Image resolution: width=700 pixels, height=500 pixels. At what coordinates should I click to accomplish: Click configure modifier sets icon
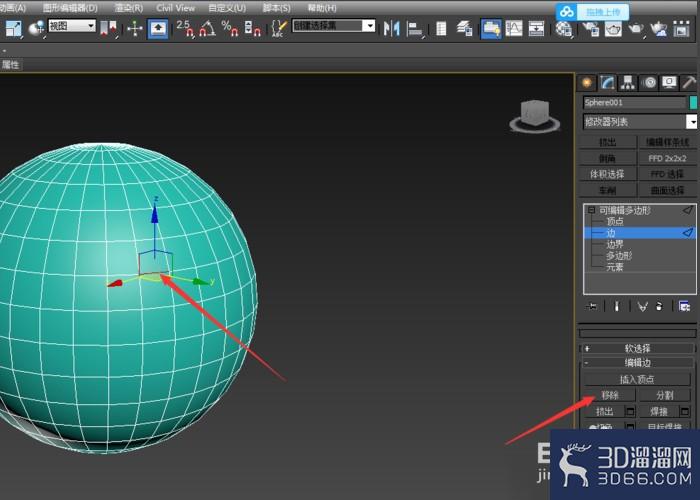click(x=684, y=306)
